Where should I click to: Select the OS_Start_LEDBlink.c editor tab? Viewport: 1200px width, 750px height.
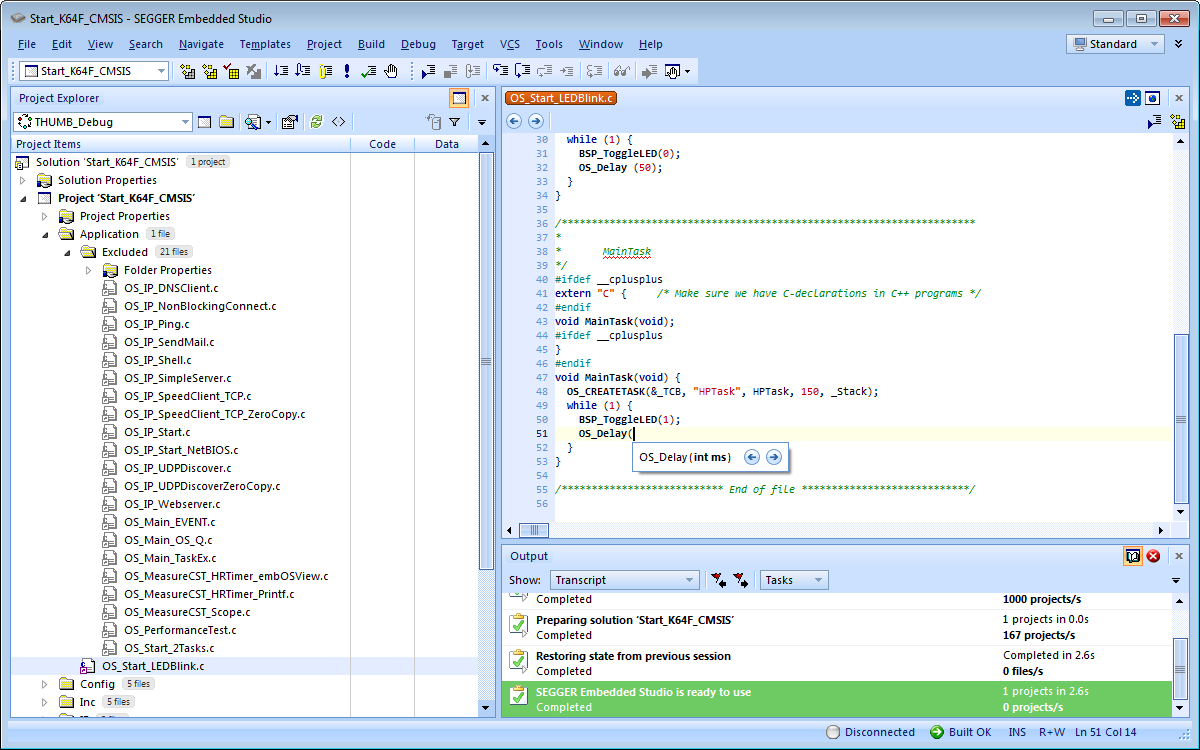[x=561, y=98]
